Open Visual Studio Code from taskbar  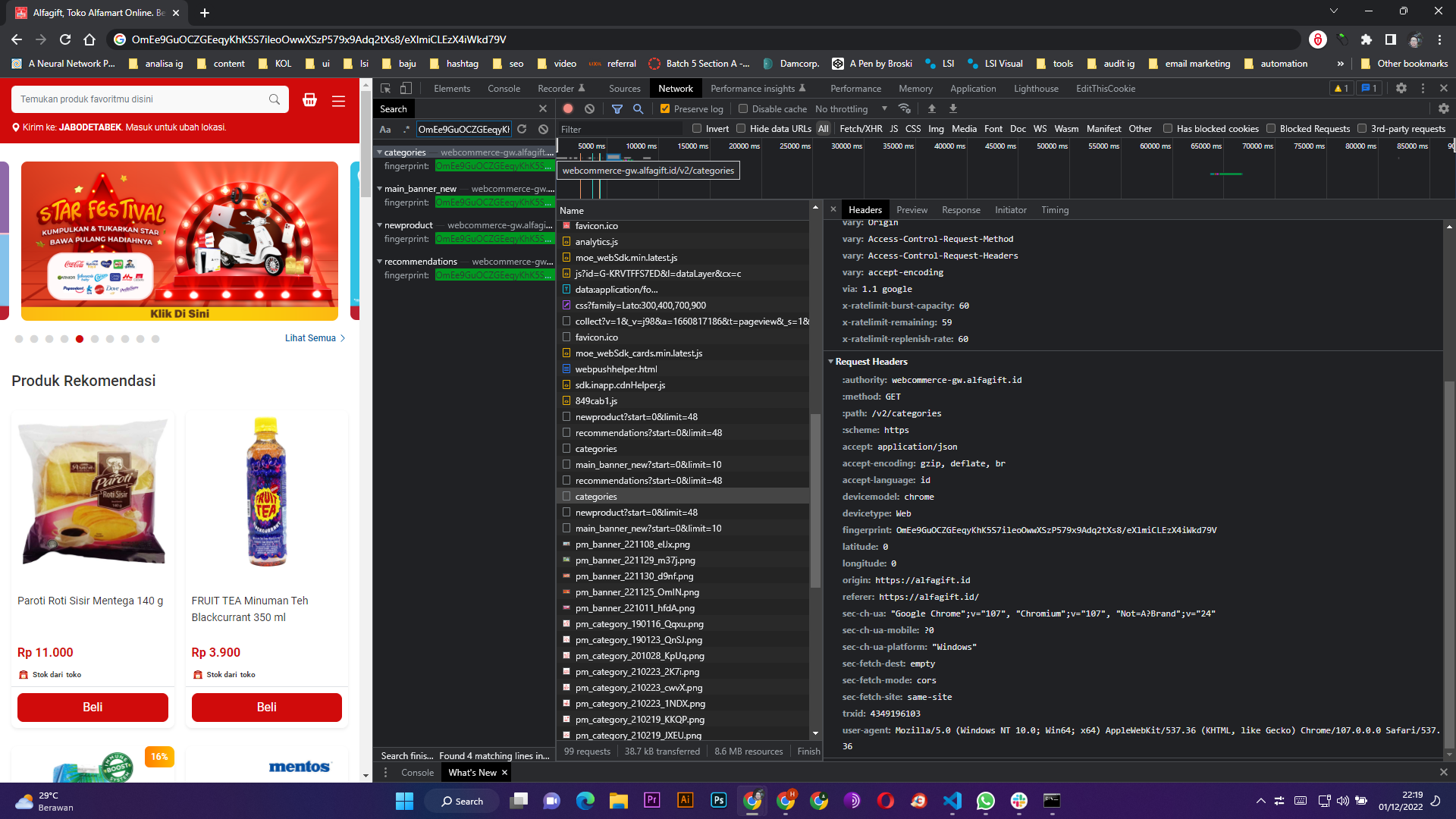coord(952,801)
